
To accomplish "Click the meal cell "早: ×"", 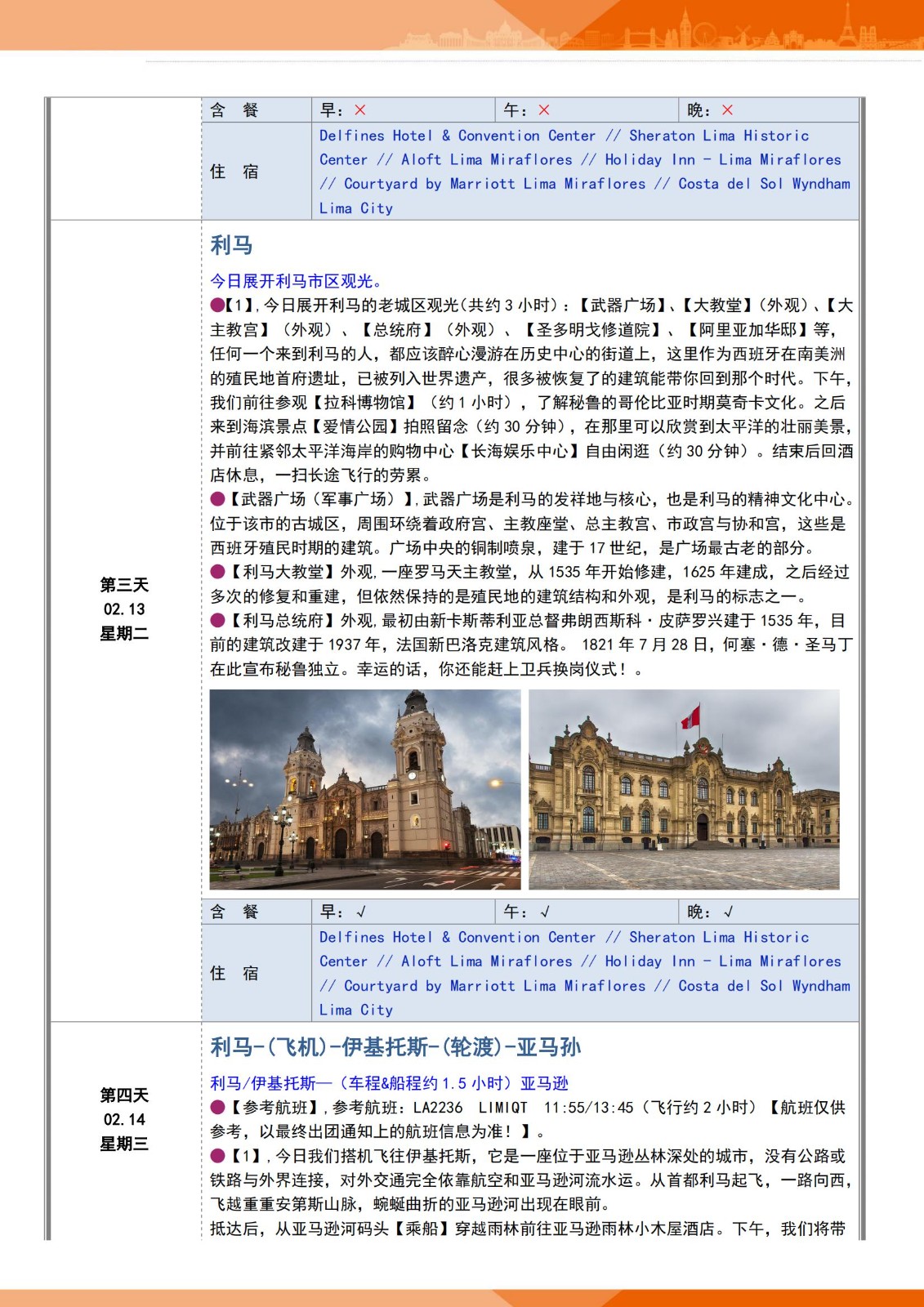I will (x=404, y=110).
